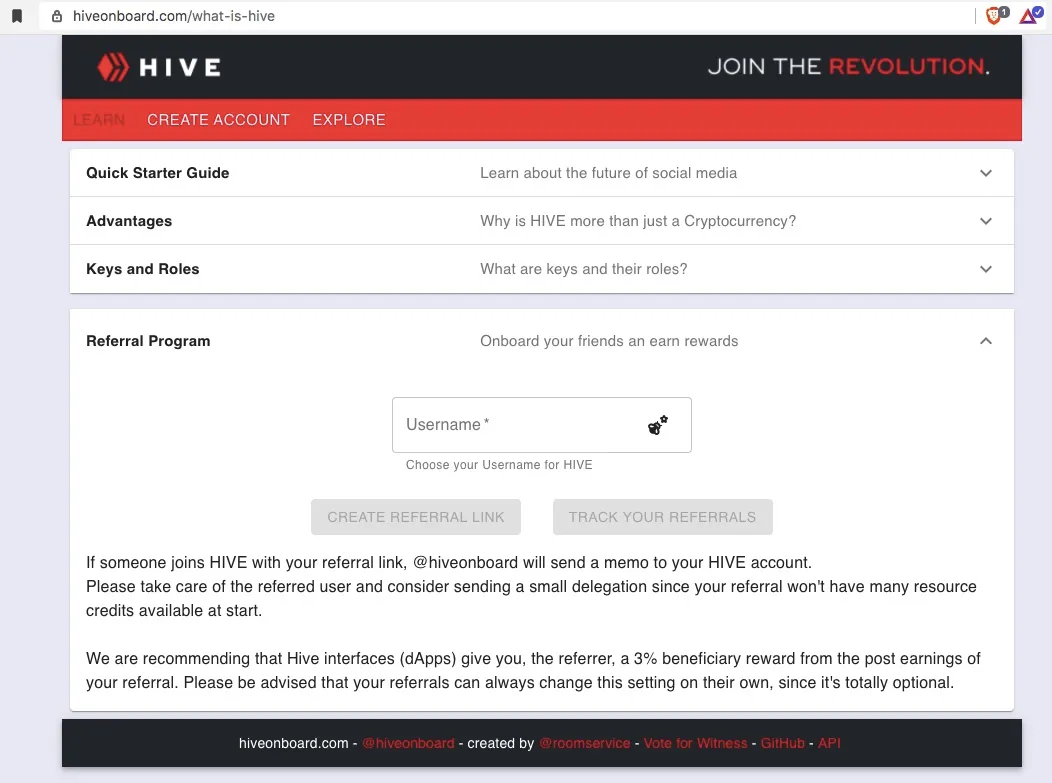The width and height of the screenshot is (1052, 783).
Task: Open the GitHub footer link
Action: click(782, 743)
